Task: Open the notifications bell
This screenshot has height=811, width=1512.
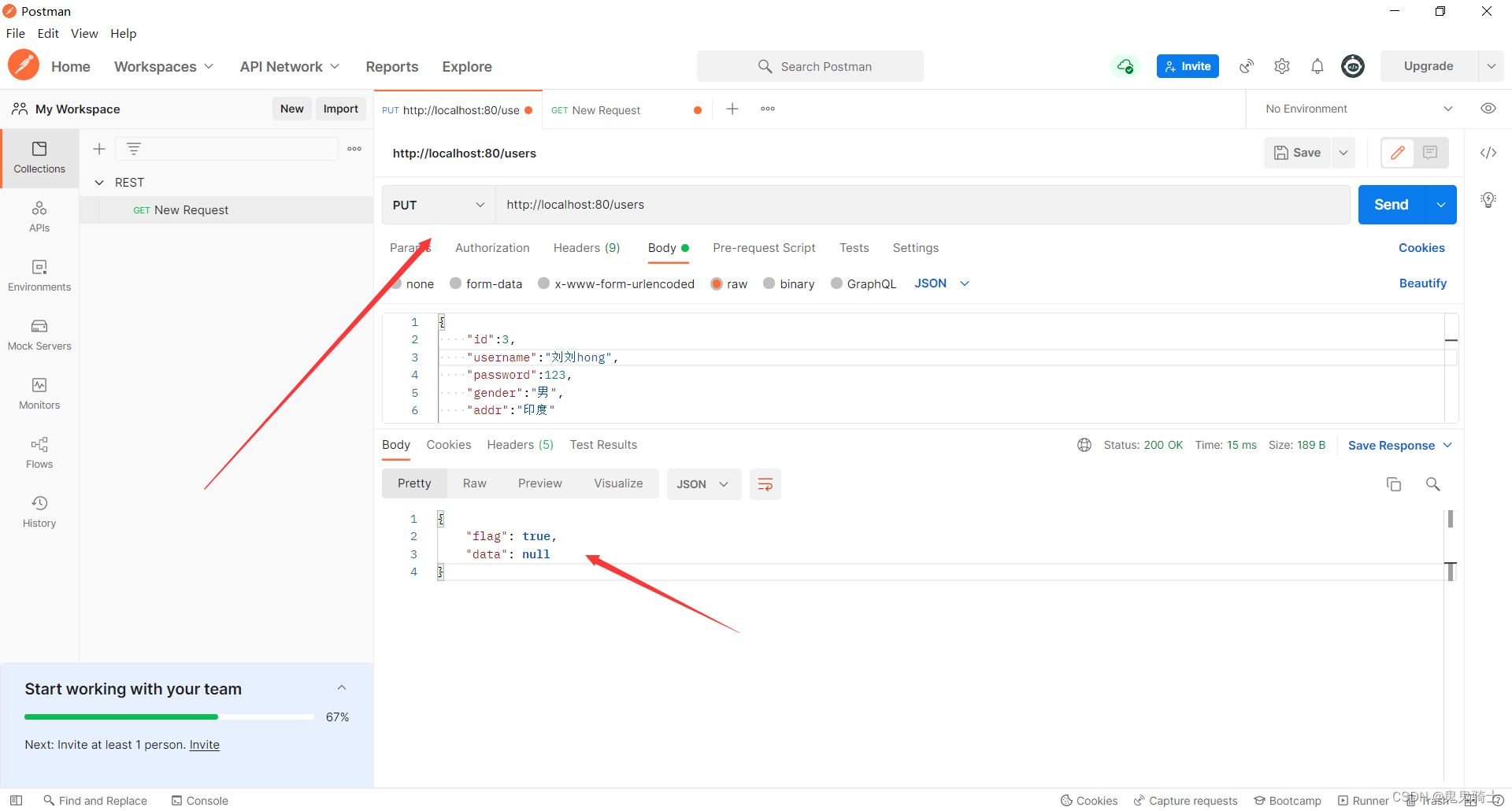Action: click(1317, 66)
